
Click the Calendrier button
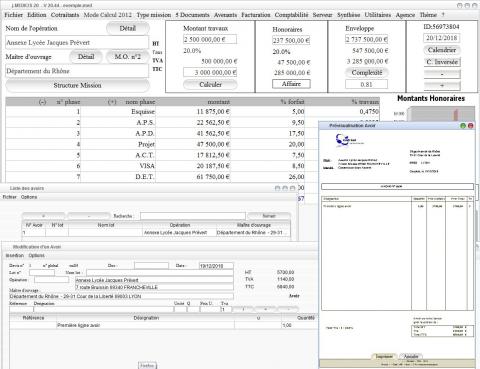point(442,50)
